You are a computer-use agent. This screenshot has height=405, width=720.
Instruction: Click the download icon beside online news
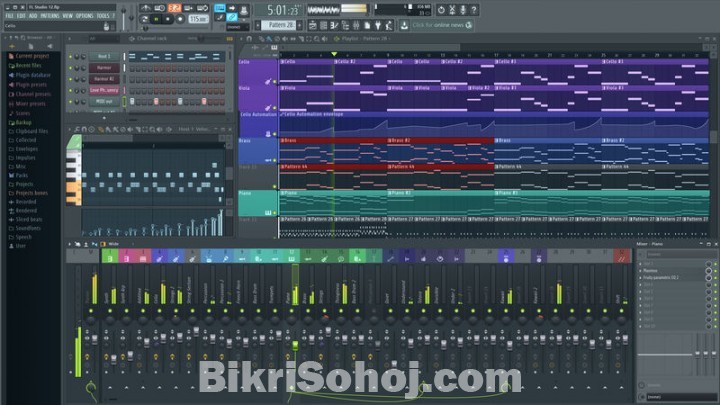tap(405, 25)
